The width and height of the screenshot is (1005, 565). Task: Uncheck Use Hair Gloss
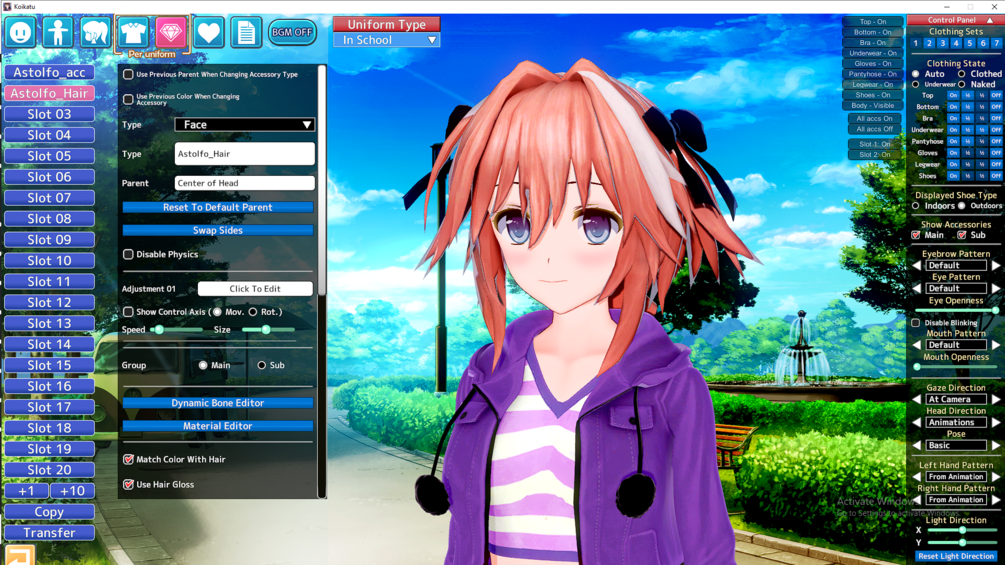tap(128, 484)
